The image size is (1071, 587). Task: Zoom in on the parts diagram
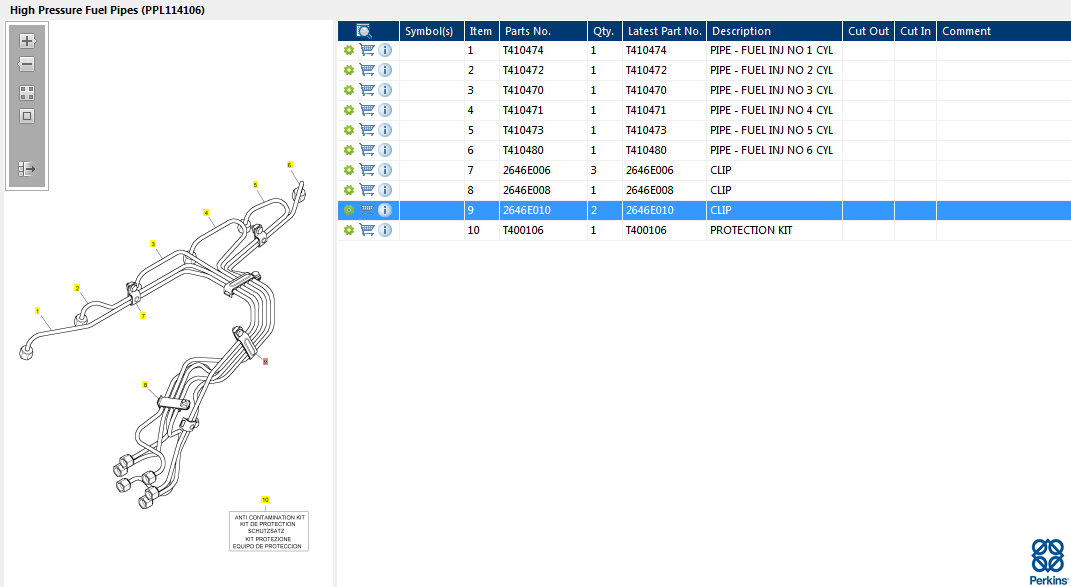click(27, 41)
